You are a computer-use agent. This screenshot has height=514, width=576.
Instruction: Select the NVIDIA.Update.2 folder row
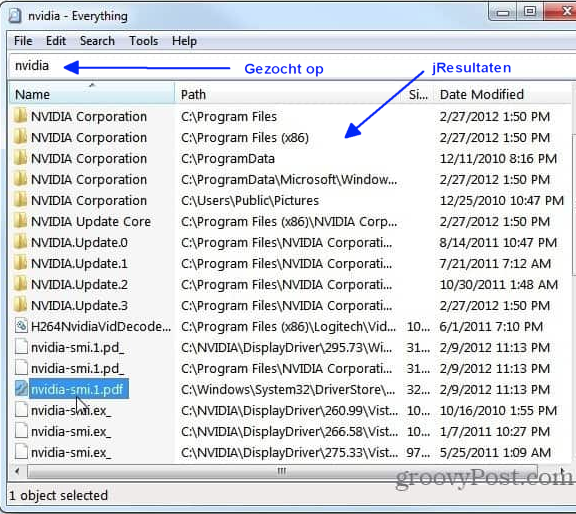[288, 284]
